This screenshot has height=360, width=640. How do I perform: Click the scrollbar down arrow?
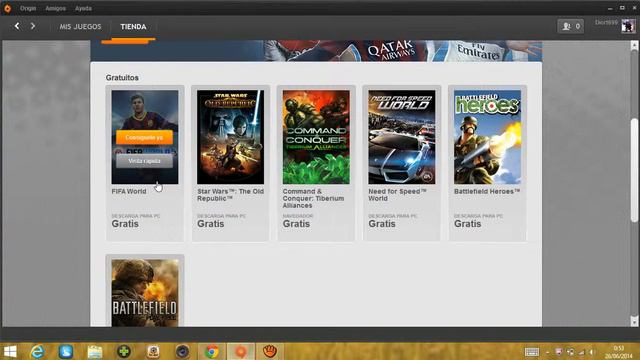[634, 322]
